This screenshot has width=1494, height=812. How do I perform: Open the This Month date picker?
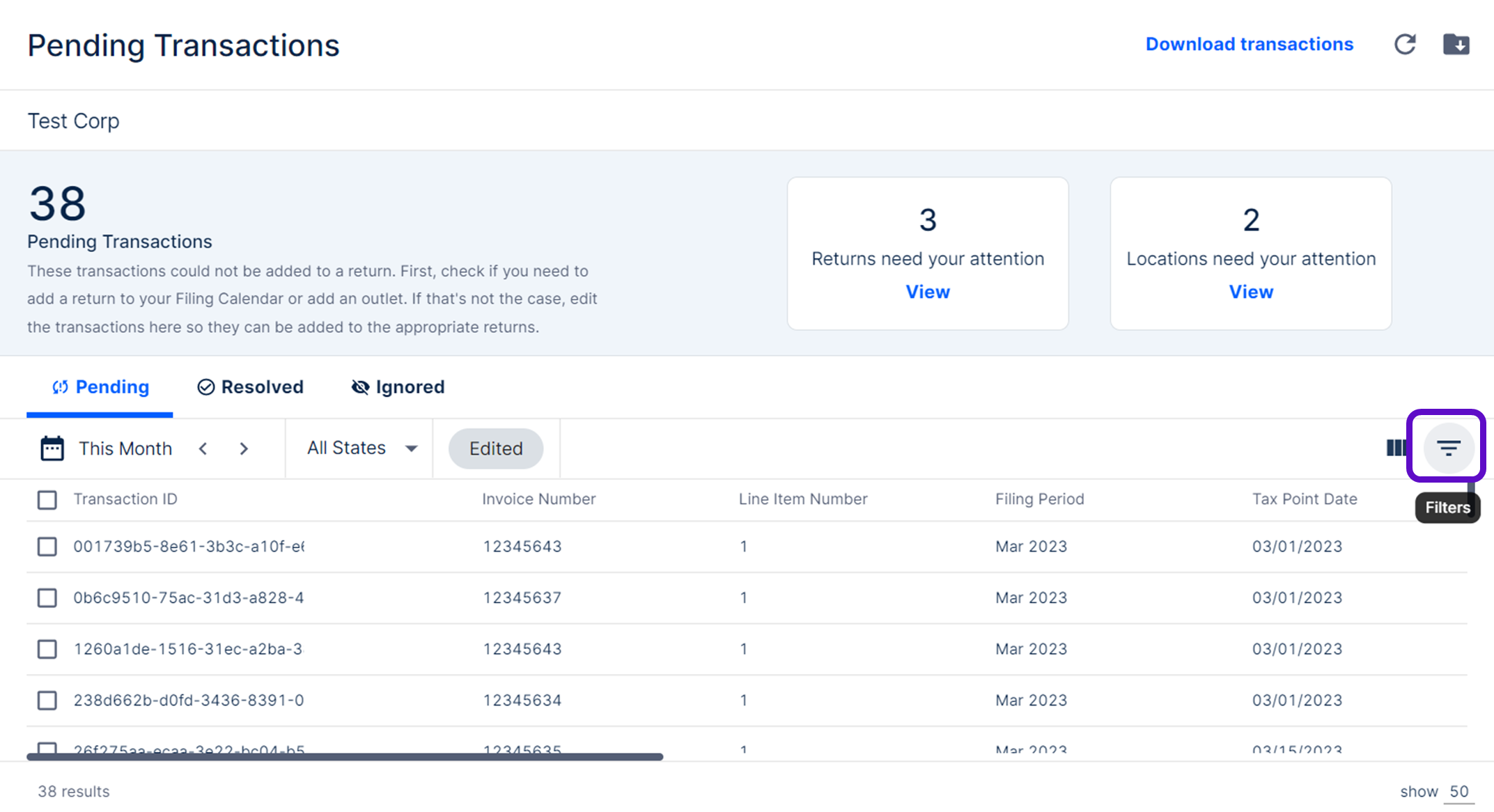[x=125, y=448]
